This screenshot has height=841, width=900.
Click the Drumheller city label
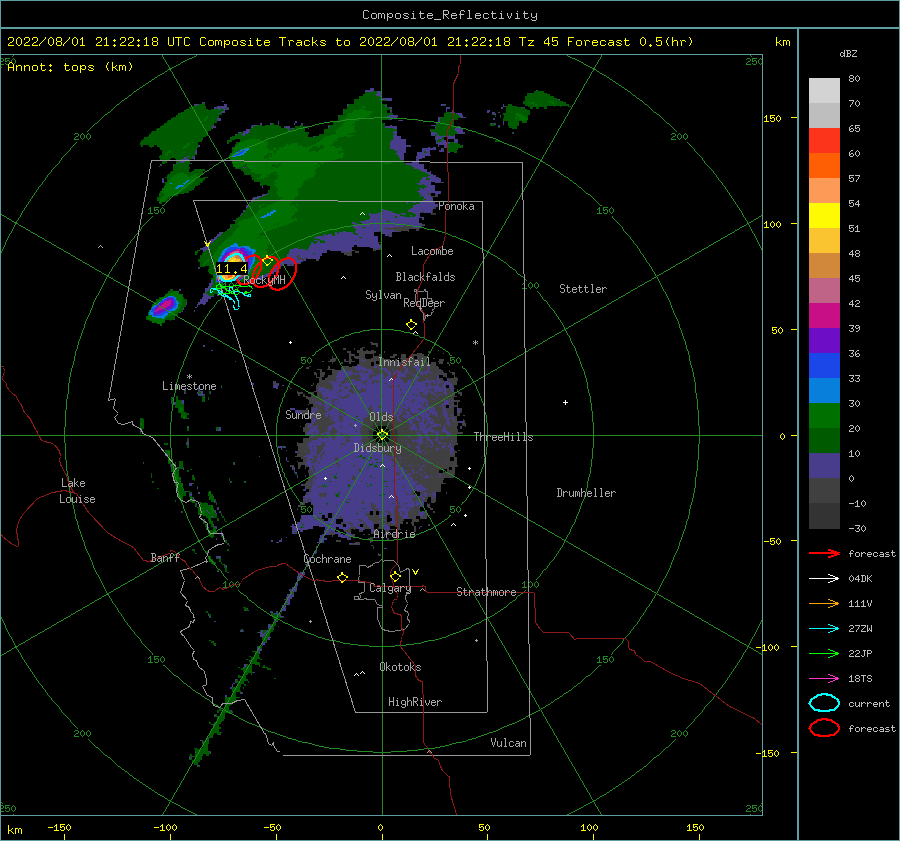pyautogui.click(x=586, y=493)
